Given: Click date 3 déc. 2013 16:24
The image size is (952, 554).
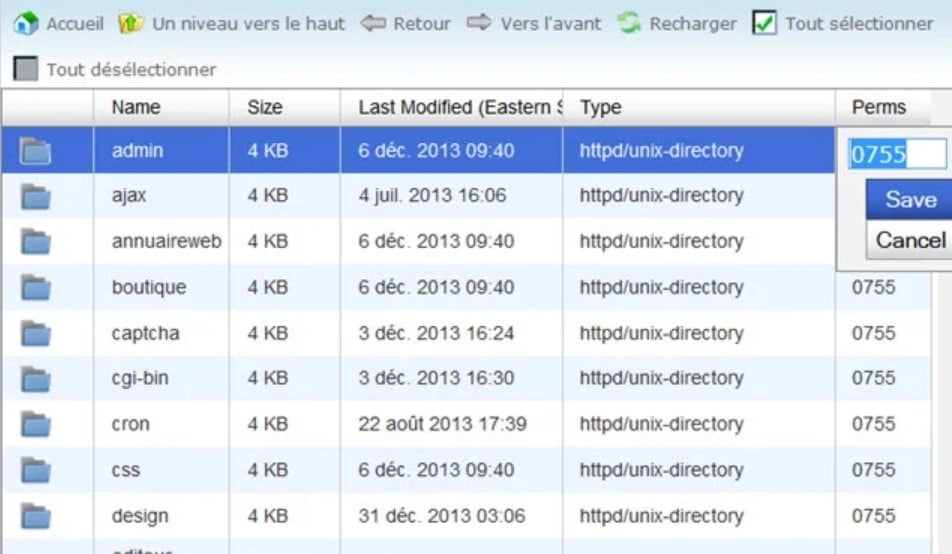Looking at the screenshot, I should (436, 333).
